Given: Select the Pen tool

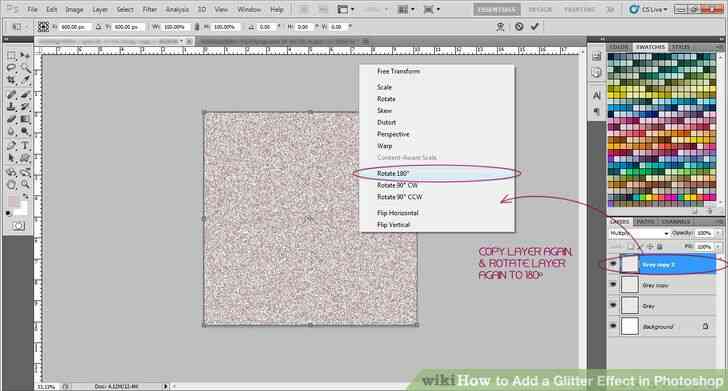Looking at the screenshot, I should click(11, 146).
